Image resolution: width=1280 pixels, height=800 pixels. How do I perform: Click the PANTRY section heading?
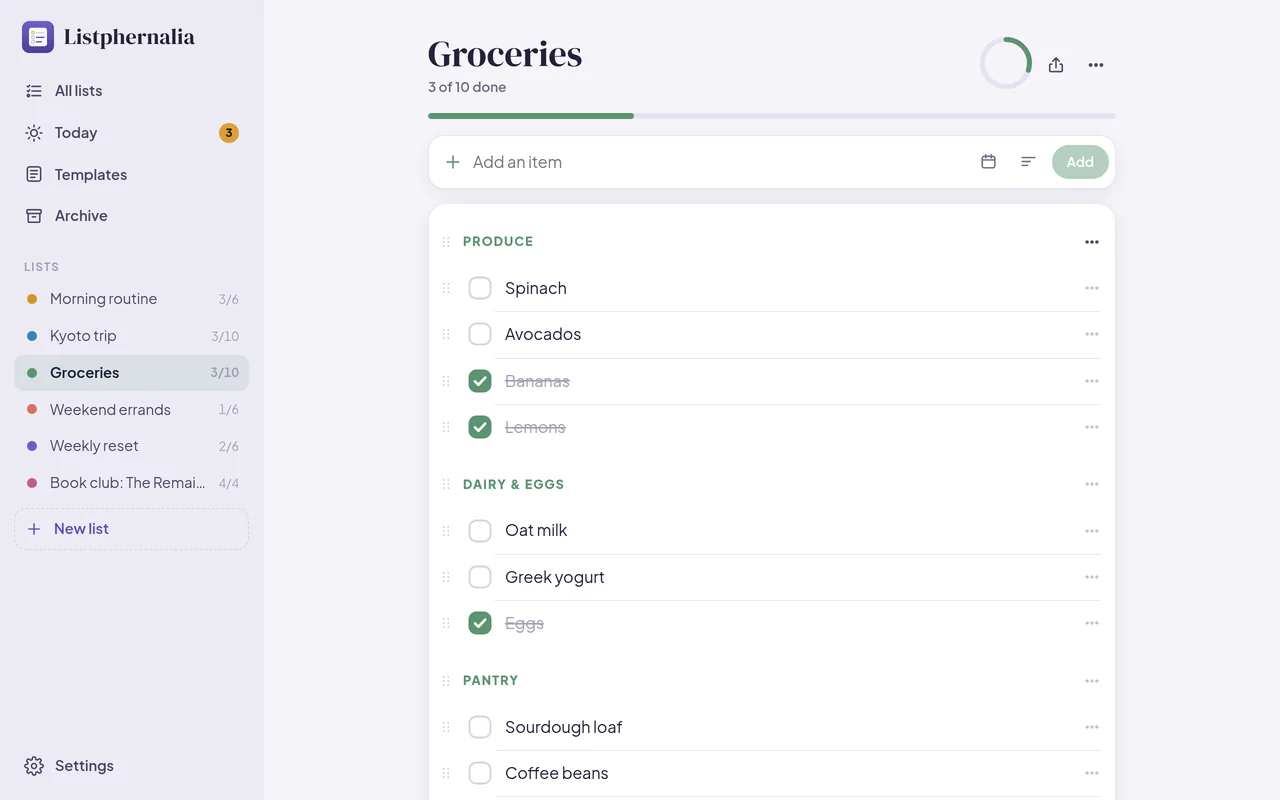(491, 681)
